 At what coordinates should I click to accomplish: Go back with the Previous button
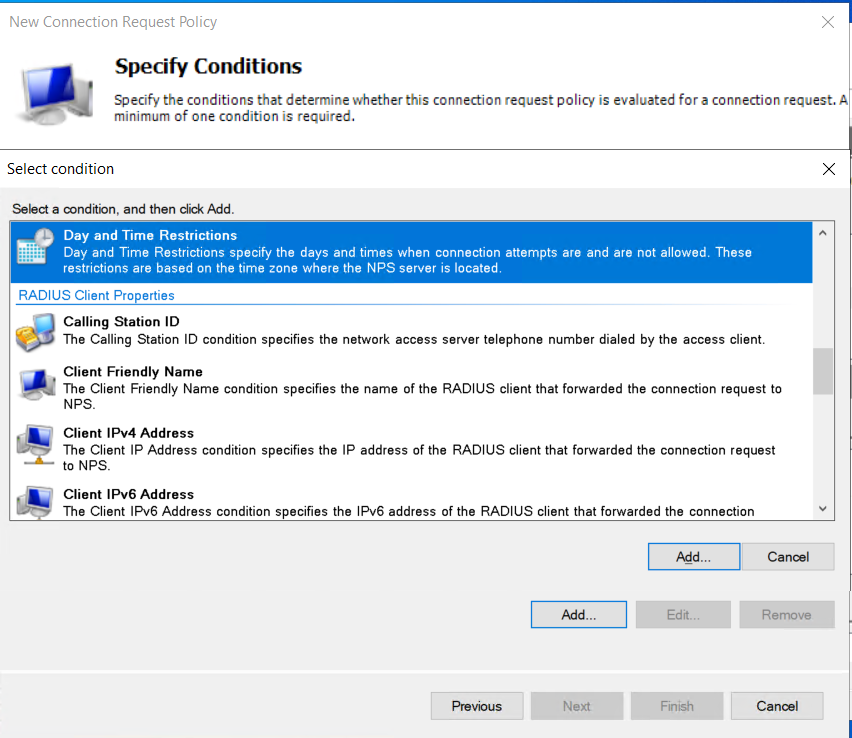pyautogui.click(x=477, y=706)
